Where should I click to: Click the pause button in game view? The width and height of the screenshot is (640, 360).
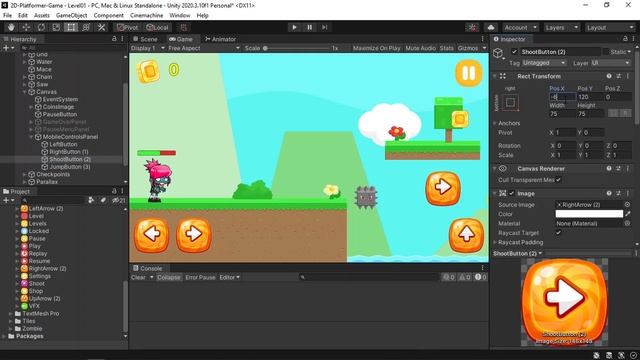click(469, 73)
